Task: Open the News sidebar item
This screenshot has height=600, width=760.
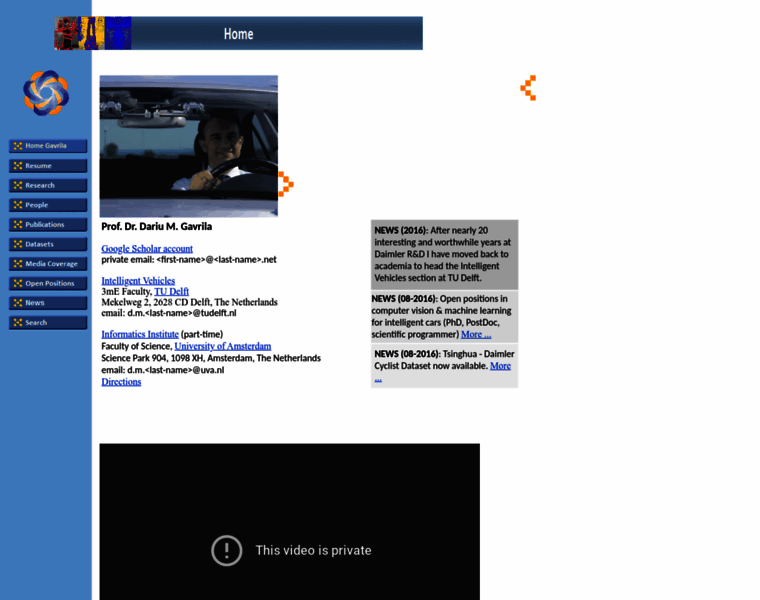Action: coord(48,303)
